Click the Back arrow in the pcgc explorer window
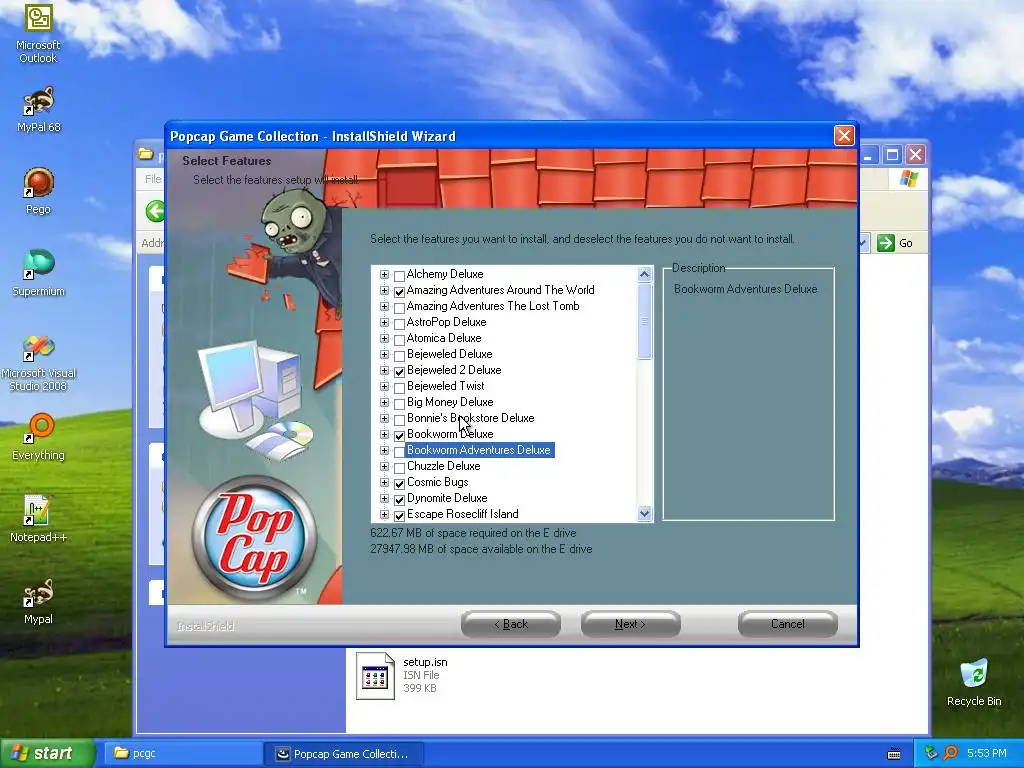The width and height of the screenshot is (1024, 768). pos(155,211)
